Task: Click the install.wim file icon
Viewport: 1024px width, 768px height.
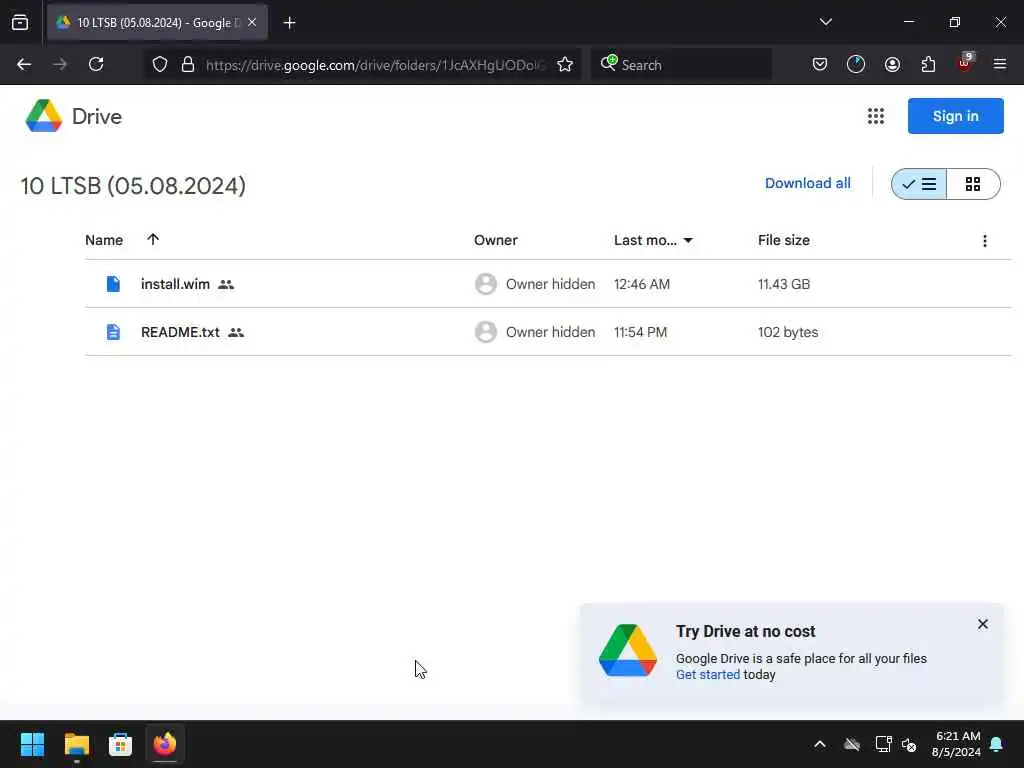Action: pyautogui.click(x=113, y=284)
